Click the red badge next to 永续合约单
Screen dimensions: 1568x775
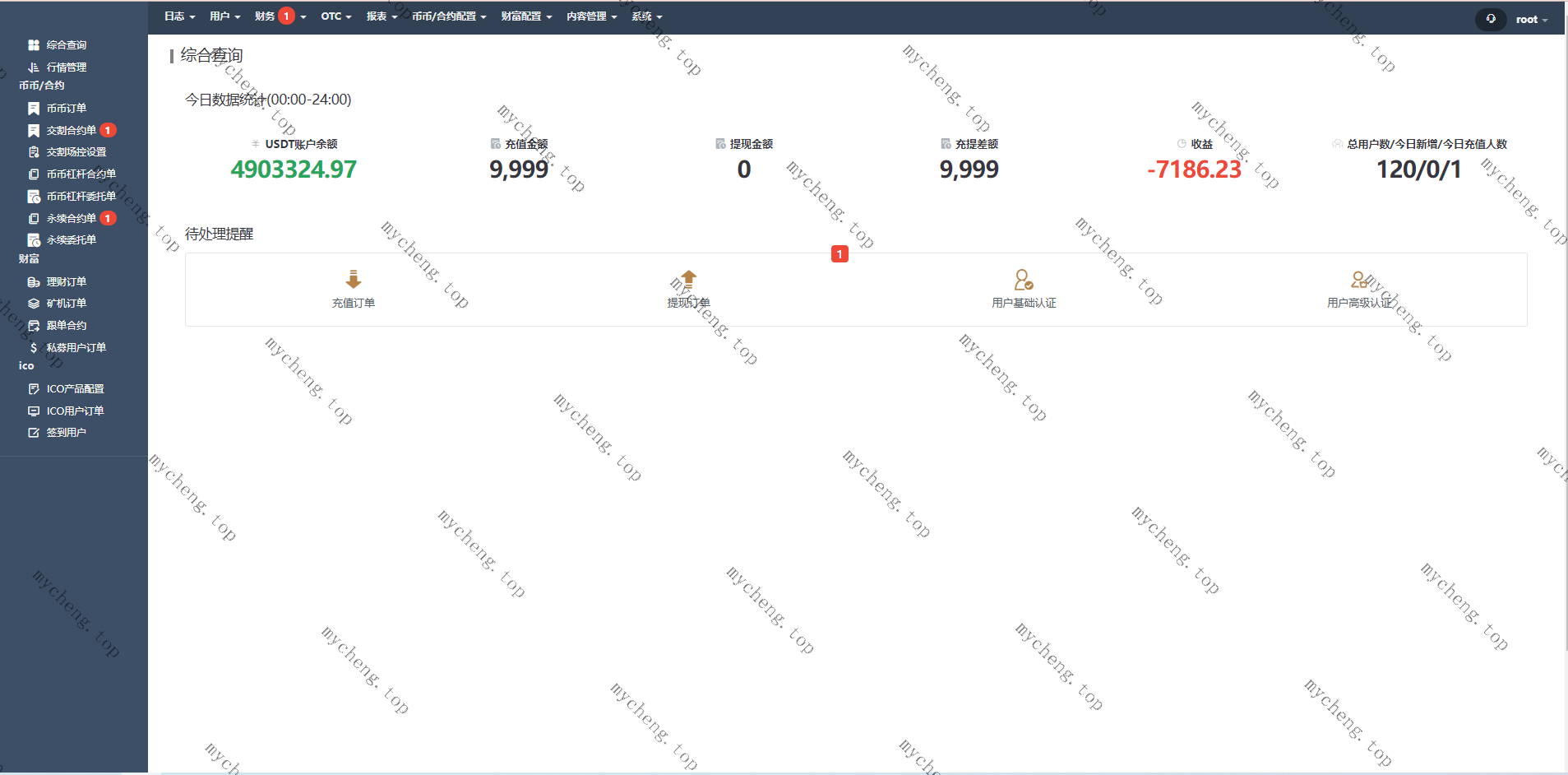coord(108,219)
